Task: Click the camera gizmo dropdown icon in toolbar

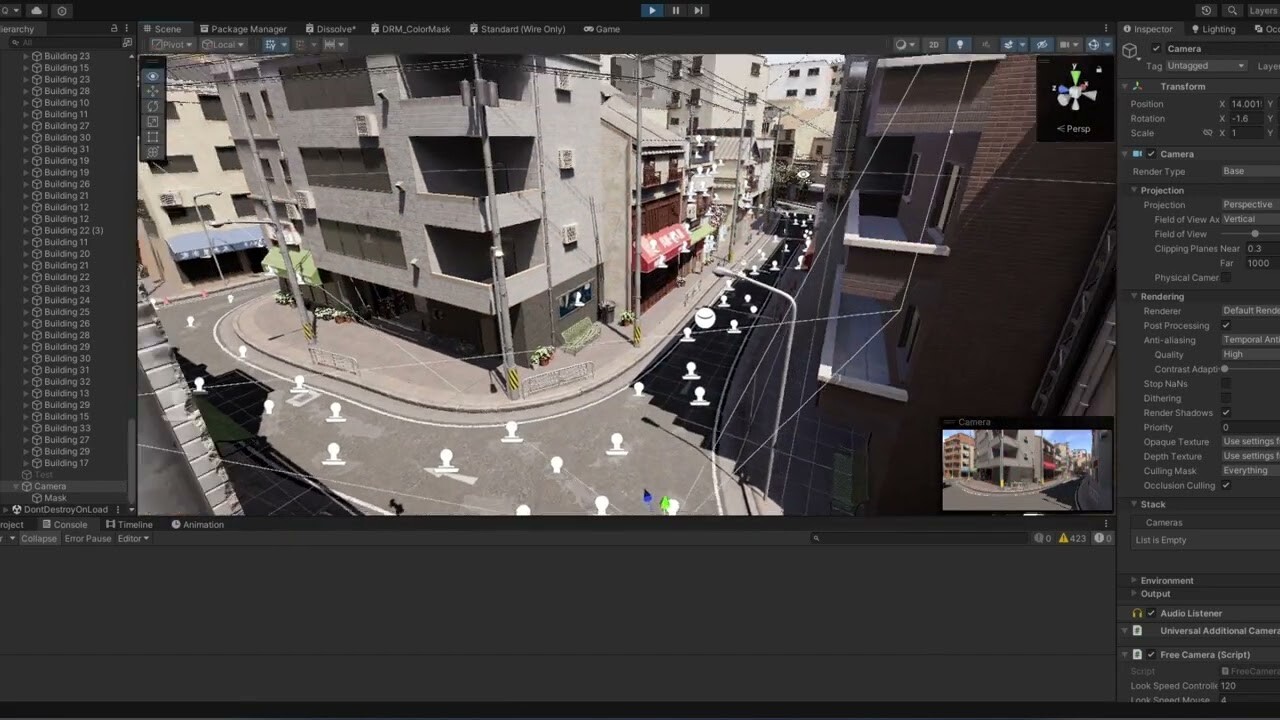Action: point(1075,44)
